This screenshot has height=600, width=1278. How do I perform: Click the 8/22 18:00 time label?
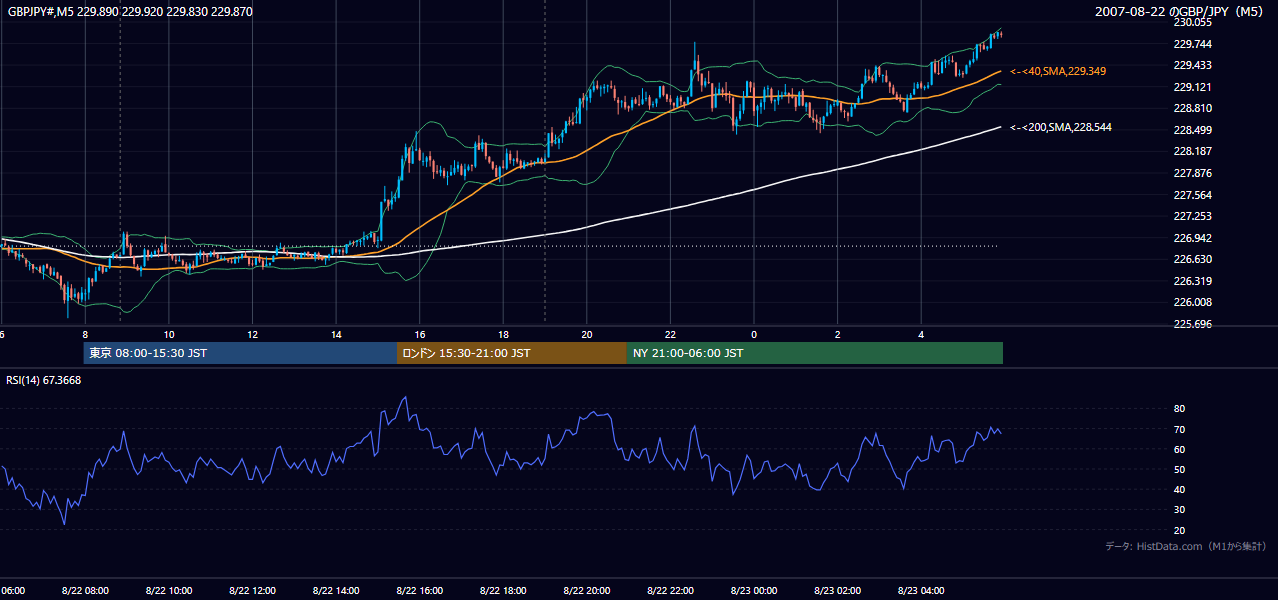pos(503,591)
